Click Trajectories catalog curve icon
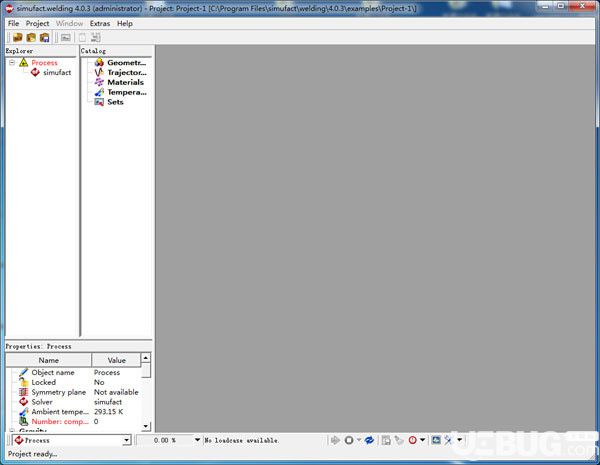Viewport: 600px width, 465px height. coord(99,72)
